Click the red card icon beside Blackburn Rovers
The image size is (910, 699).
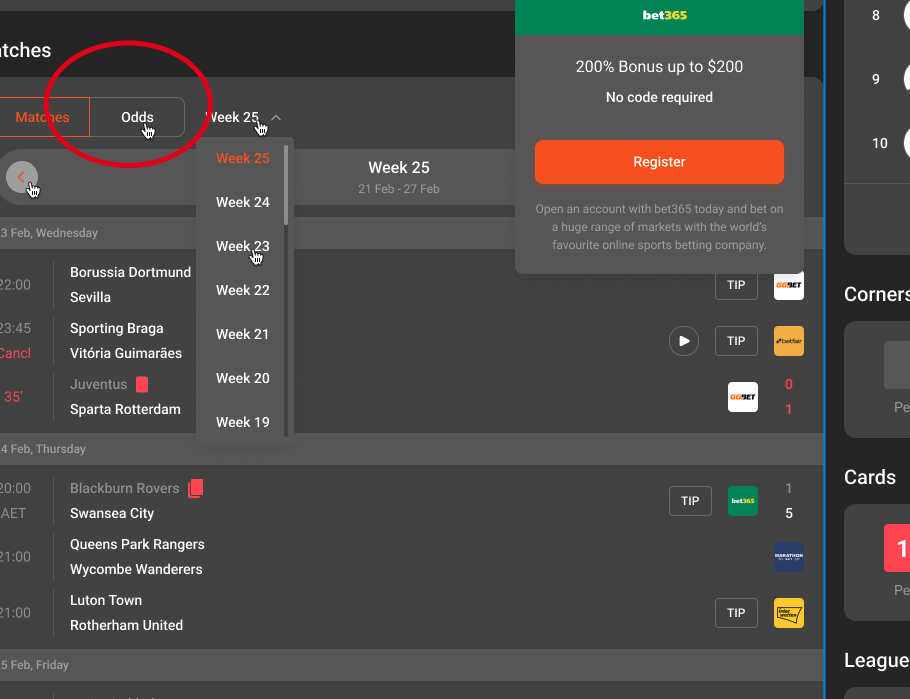[x=195, y=488]
